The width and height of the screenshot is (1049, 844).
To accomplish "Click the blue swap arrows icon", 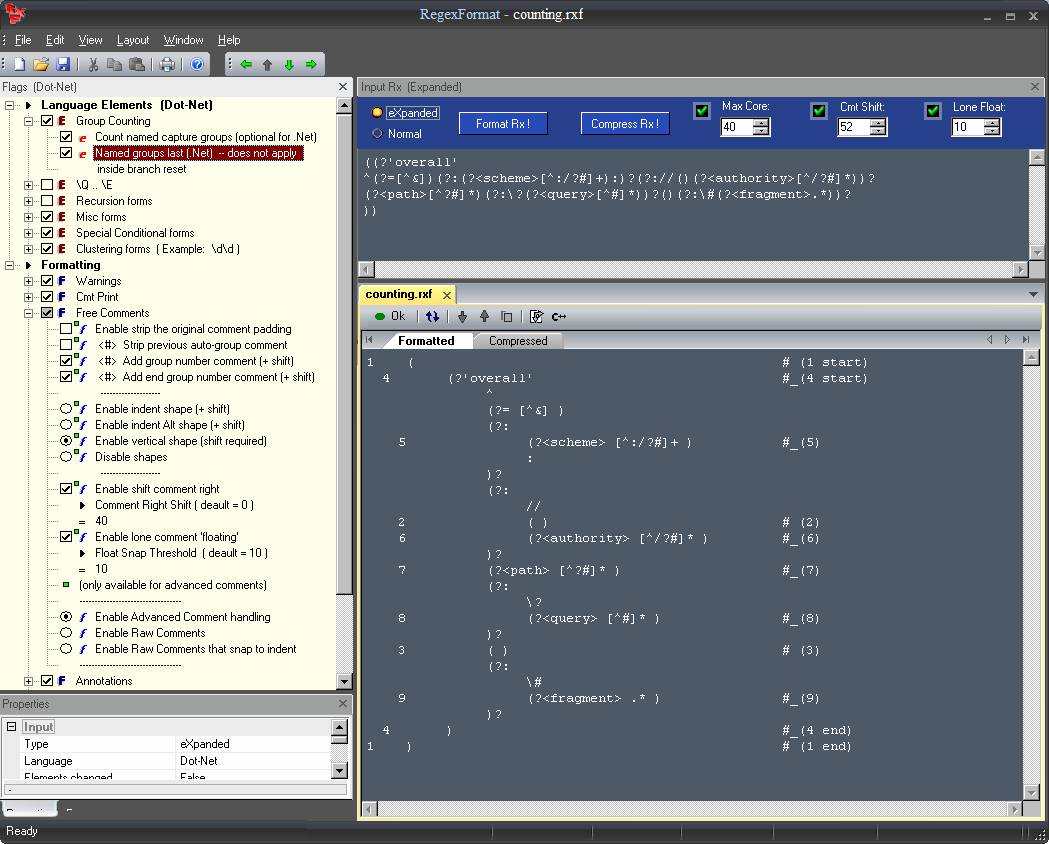I will [x=432, y=316].
